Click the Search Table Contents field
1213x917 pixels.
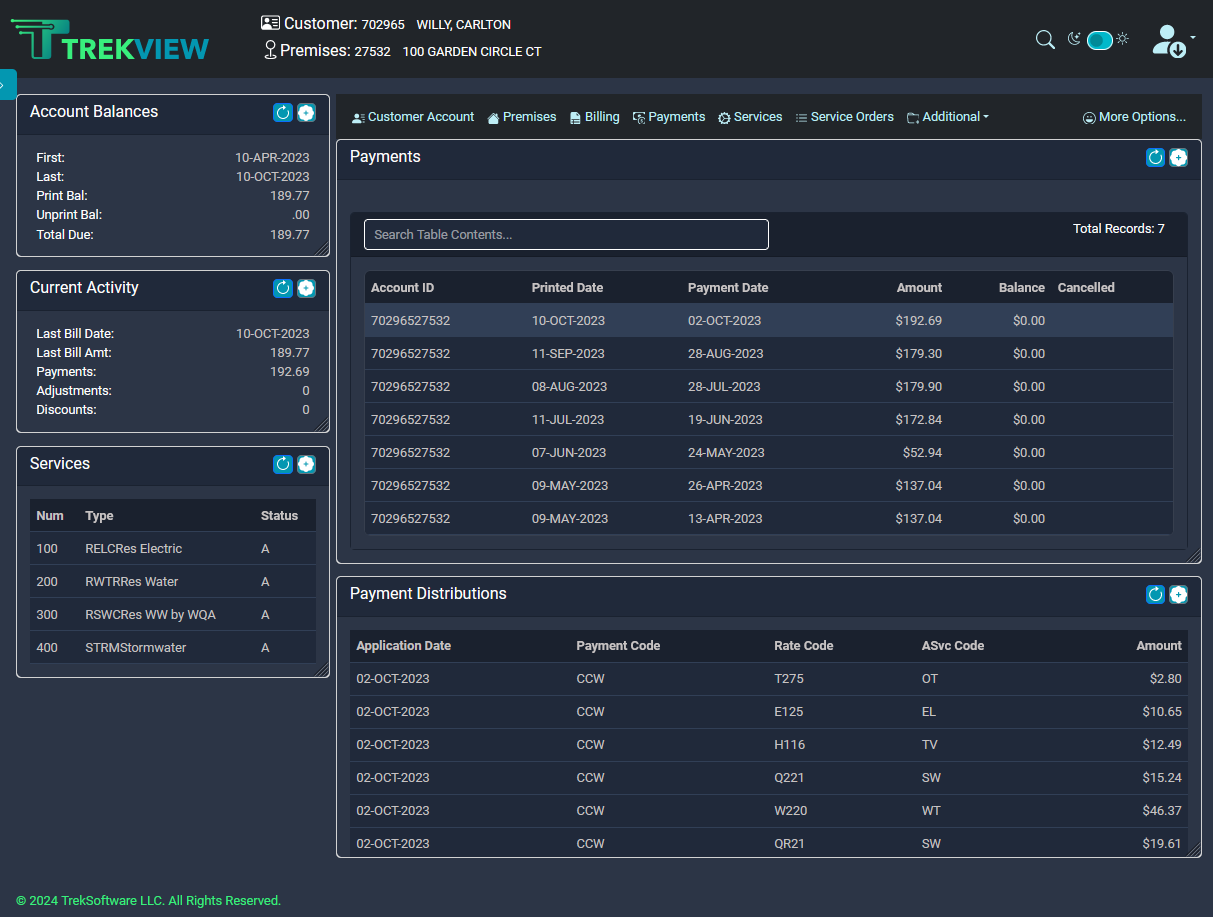[566, 234]
